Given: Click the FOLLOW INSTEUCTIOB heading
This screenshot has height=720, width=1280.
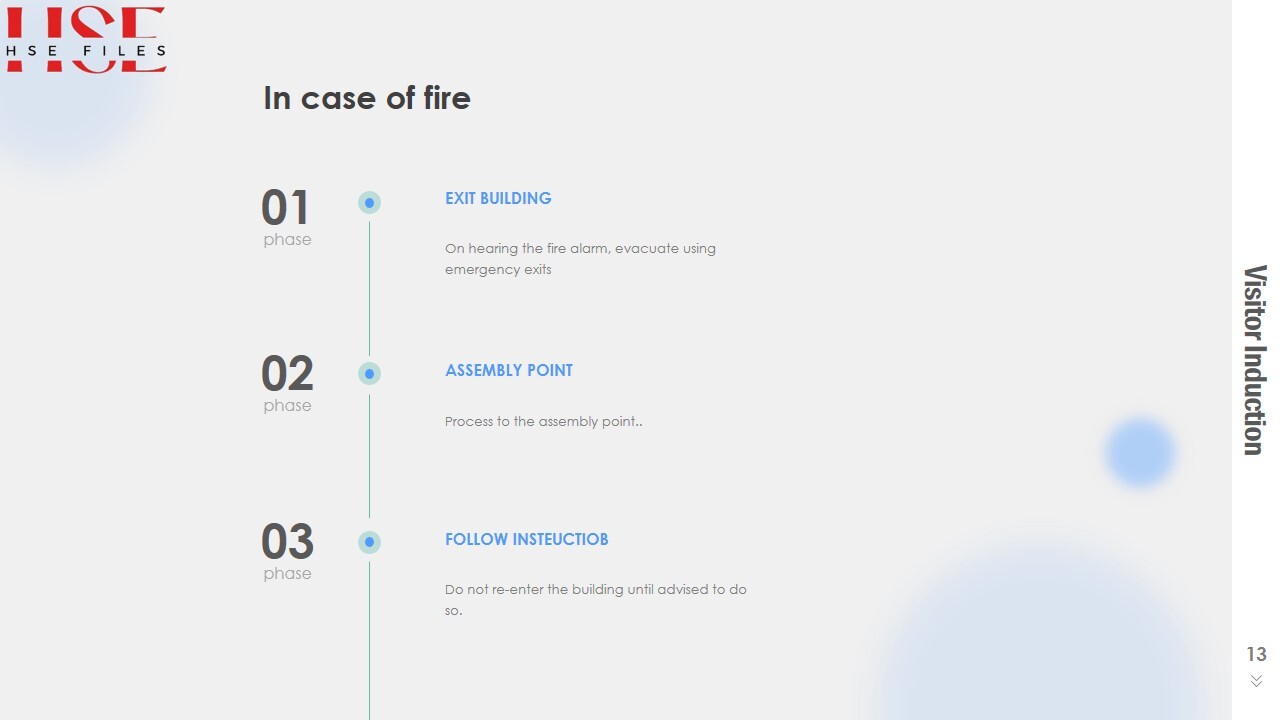Looking at the screenshot, I should point(526,539).
